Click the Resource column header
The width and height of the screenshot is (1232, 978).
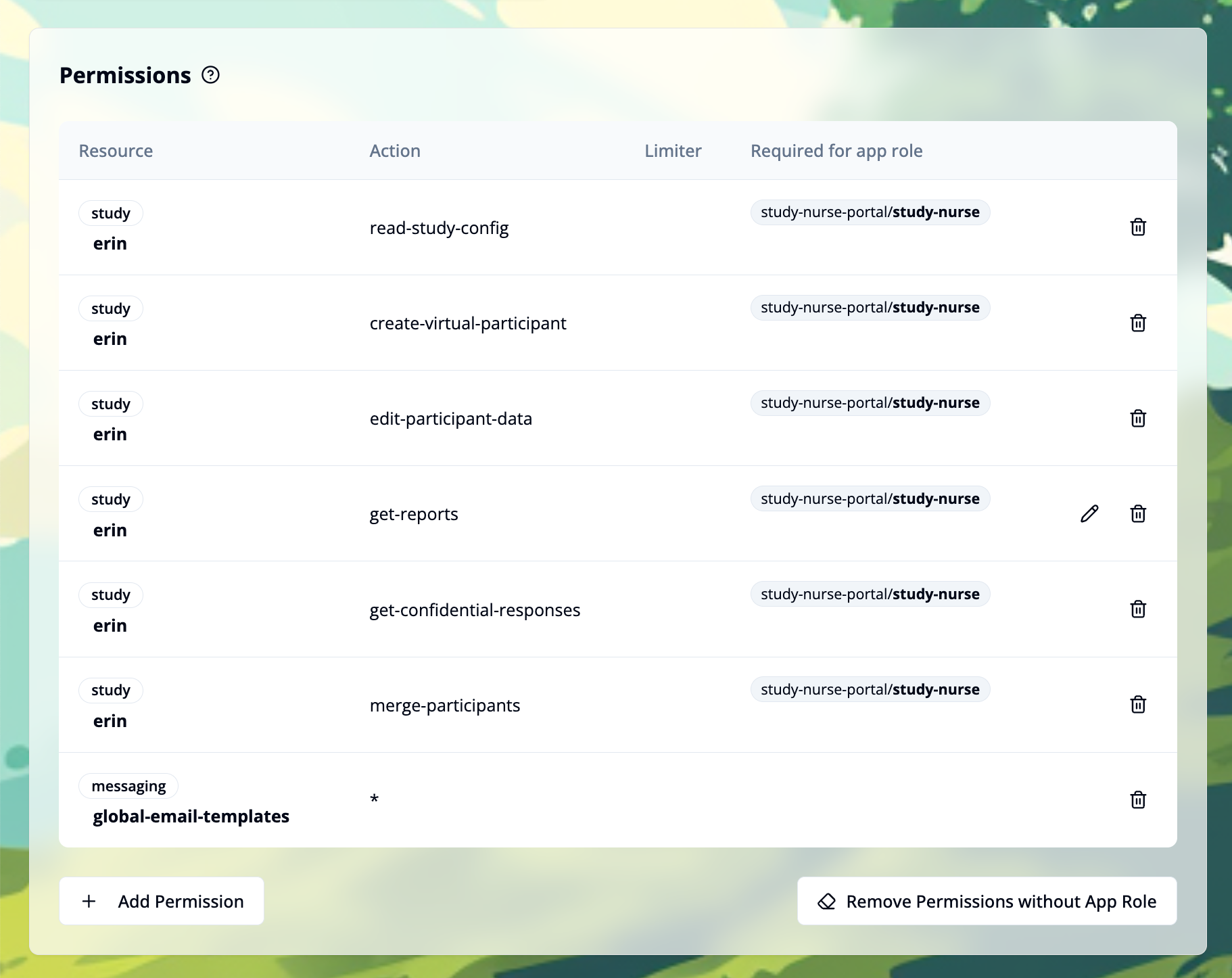tap(116, 150)
